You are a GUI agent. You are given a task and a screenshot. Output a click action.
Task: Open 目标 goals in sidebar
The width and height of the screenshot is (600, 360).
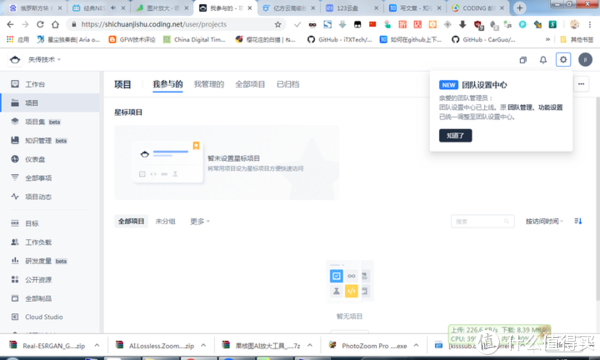coord(50,223)
